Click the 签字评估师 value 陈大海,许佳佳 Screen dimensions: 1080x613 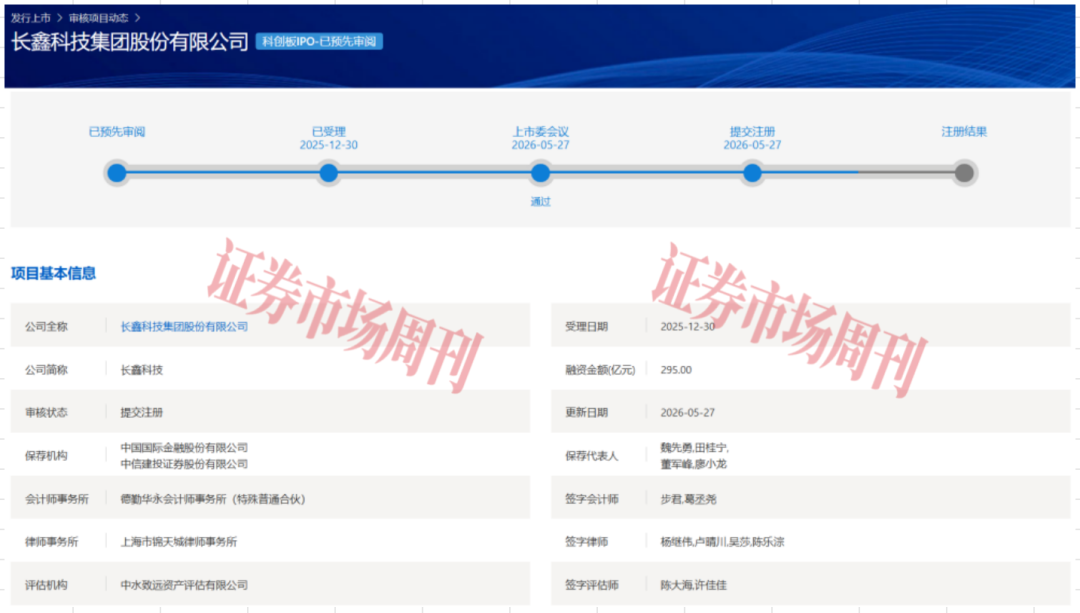pyautogui.click(x=694, y=585)
